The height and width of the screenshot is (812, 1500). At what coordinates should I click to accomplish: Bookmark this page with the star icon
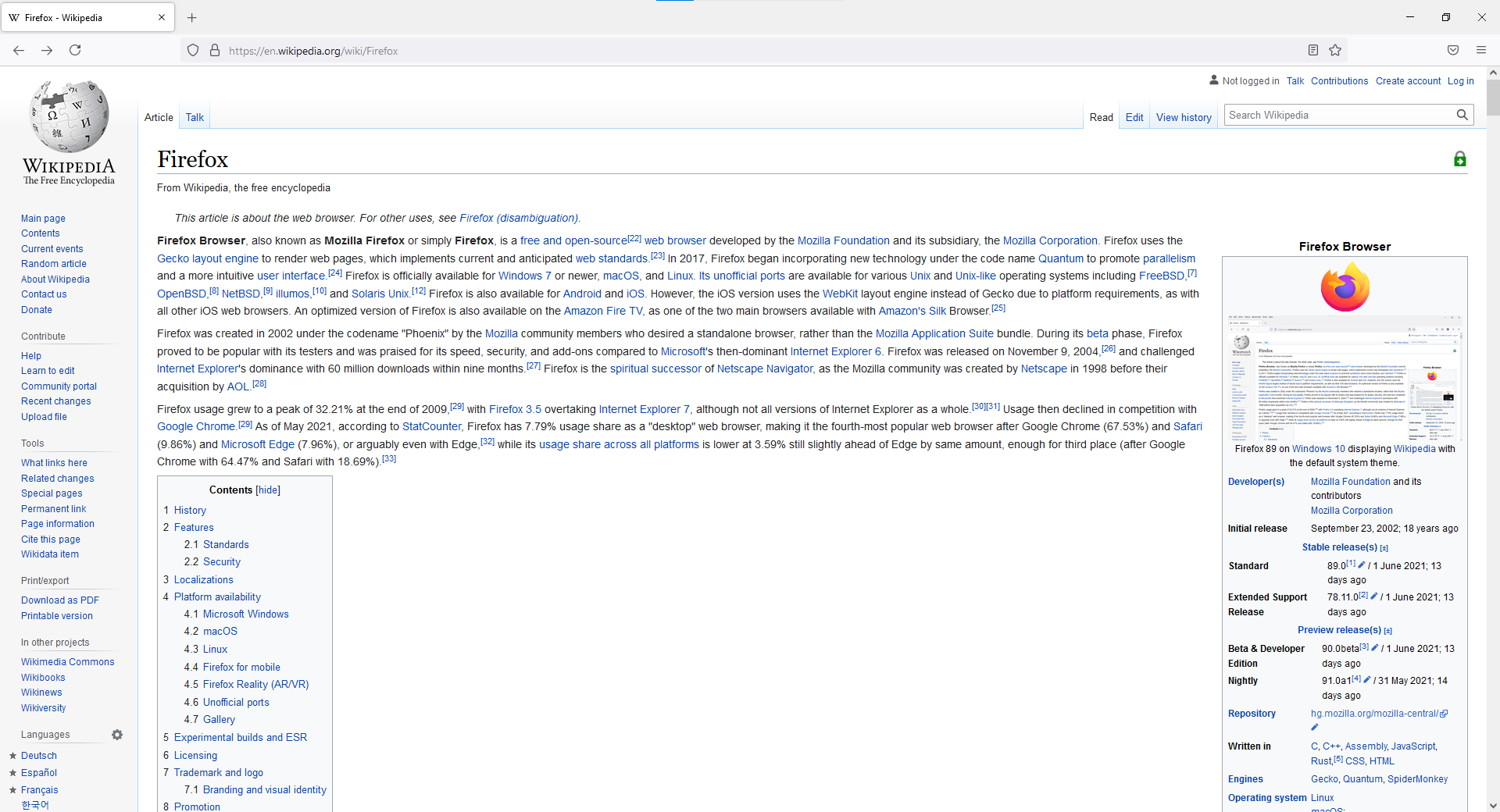click(1335, 50)
